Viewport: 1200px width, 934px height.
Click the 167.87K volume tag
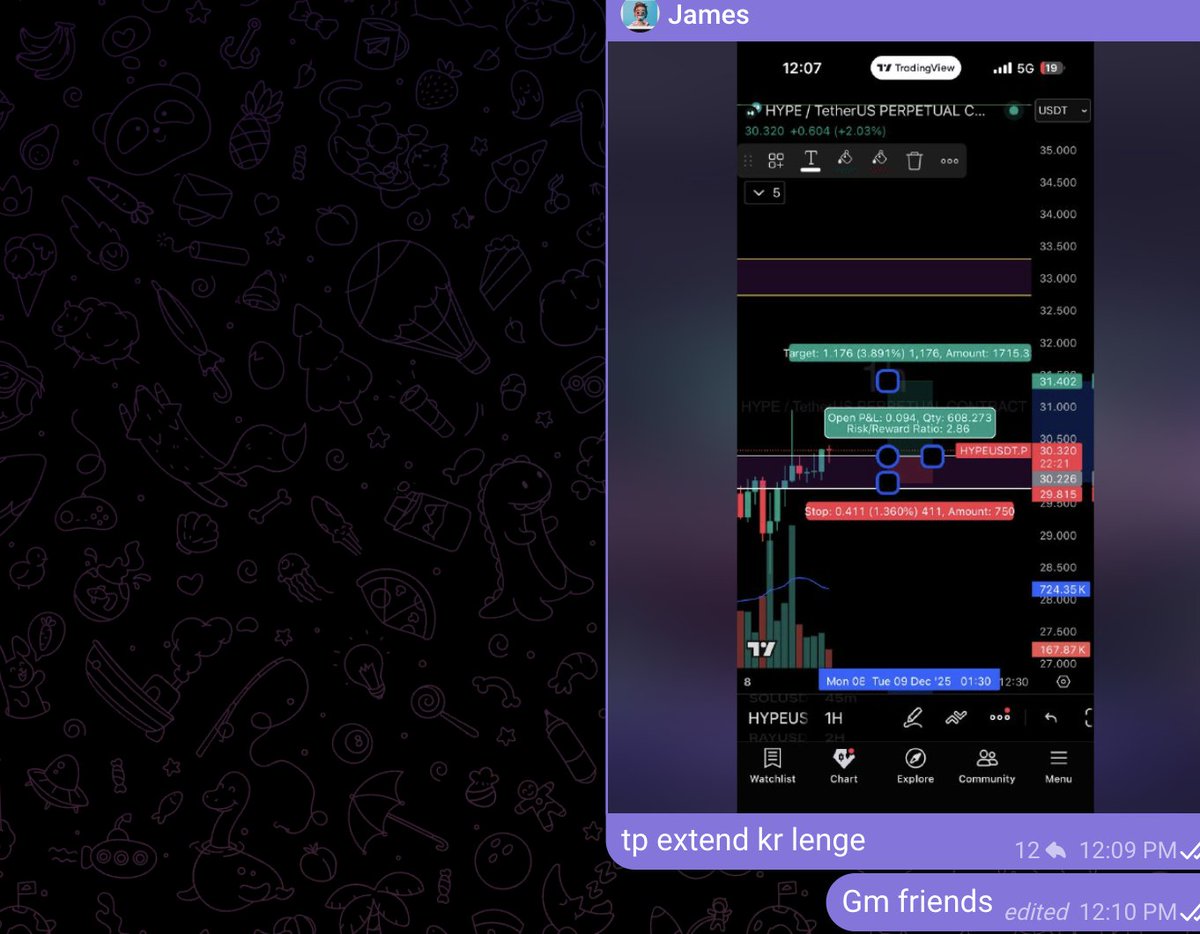click(1061, 649)
